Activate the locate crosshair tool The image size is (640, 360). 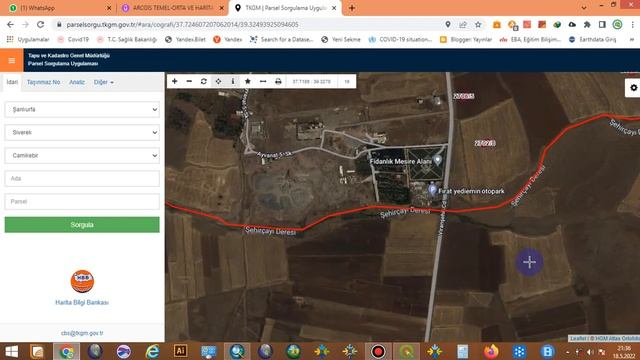[x=218, y=81]
